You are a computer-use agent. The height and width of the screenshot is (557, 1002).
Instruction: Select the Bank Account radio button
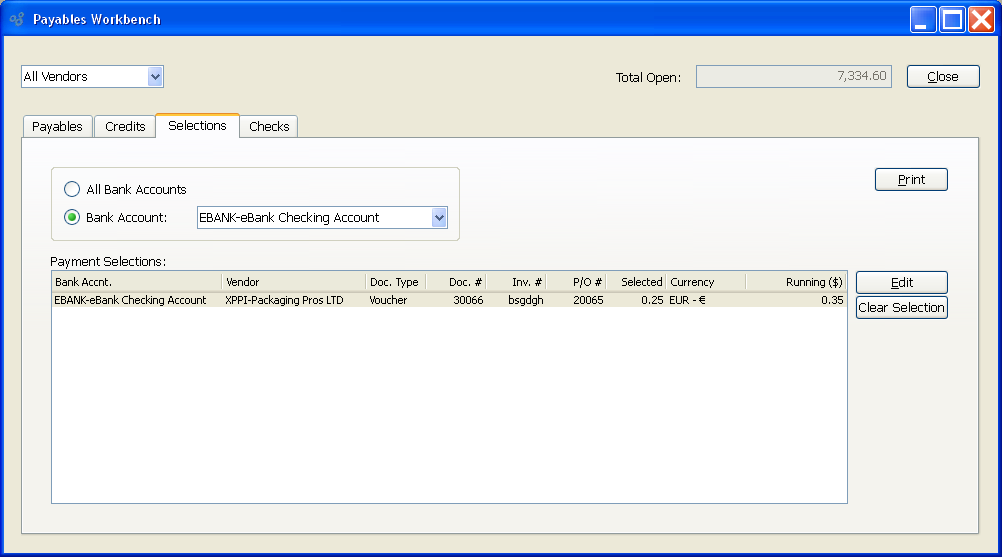pos(72,217)
